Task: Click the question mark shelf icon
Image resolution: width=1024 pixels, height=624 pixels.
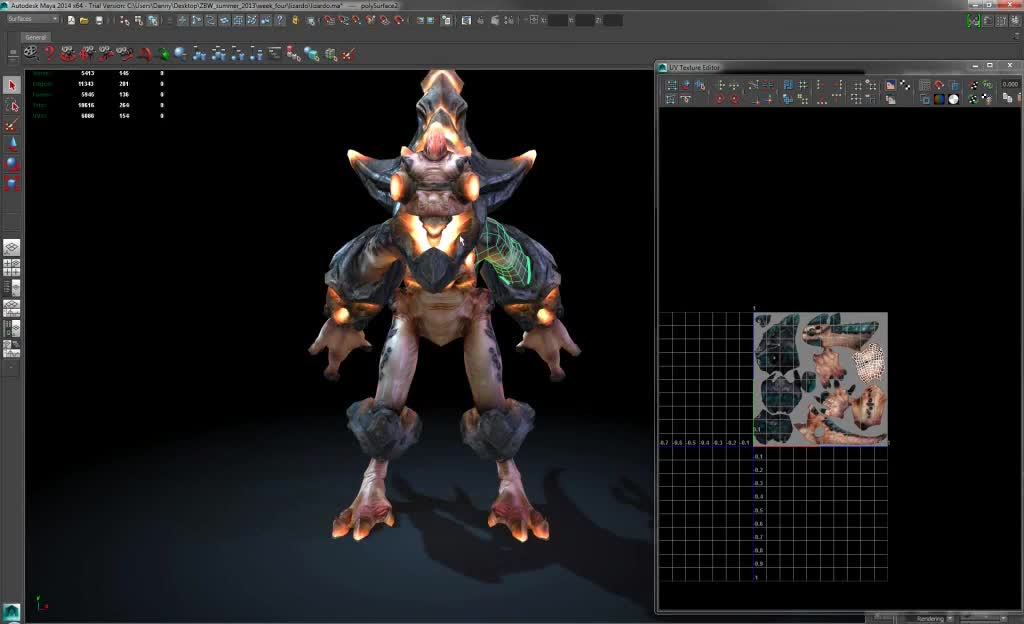Action: pyautogui.click(x=48, y=53)
